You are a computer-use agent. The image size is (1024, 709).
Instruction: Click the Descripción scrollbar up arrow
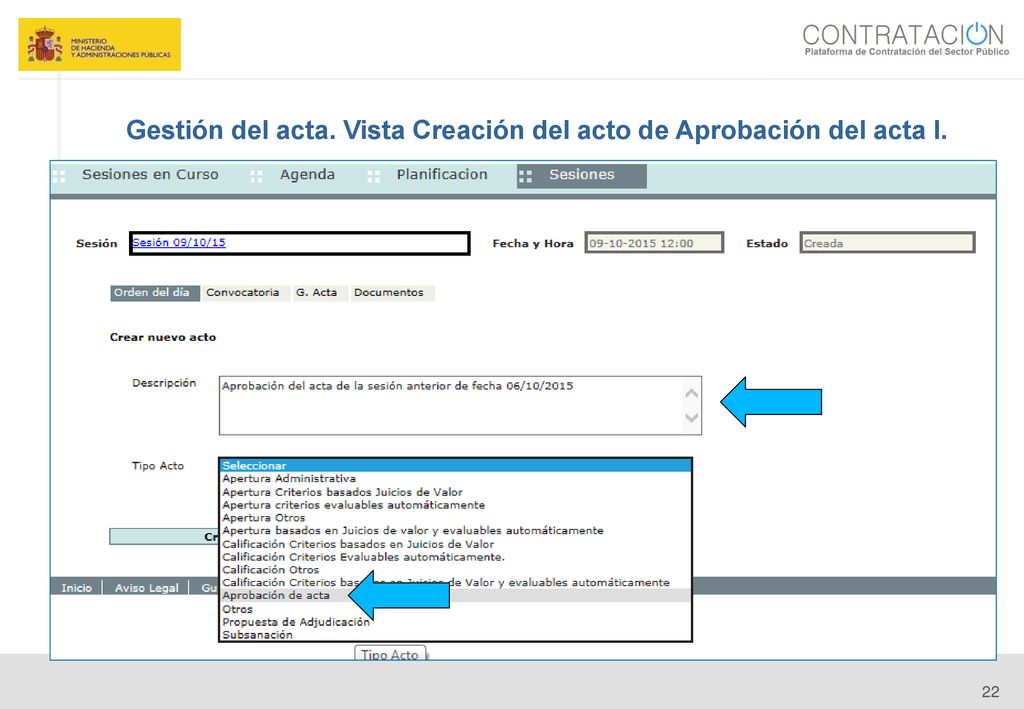pyautogui.click(x=692, y=393)
